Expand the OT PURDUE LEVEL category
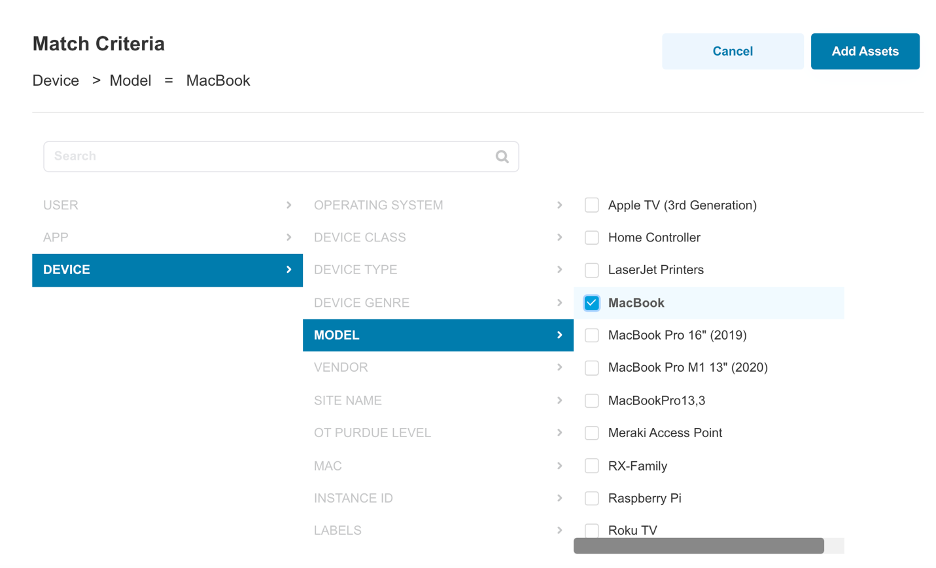Viewport: 936px width, 568px height. tap(438, 433)
